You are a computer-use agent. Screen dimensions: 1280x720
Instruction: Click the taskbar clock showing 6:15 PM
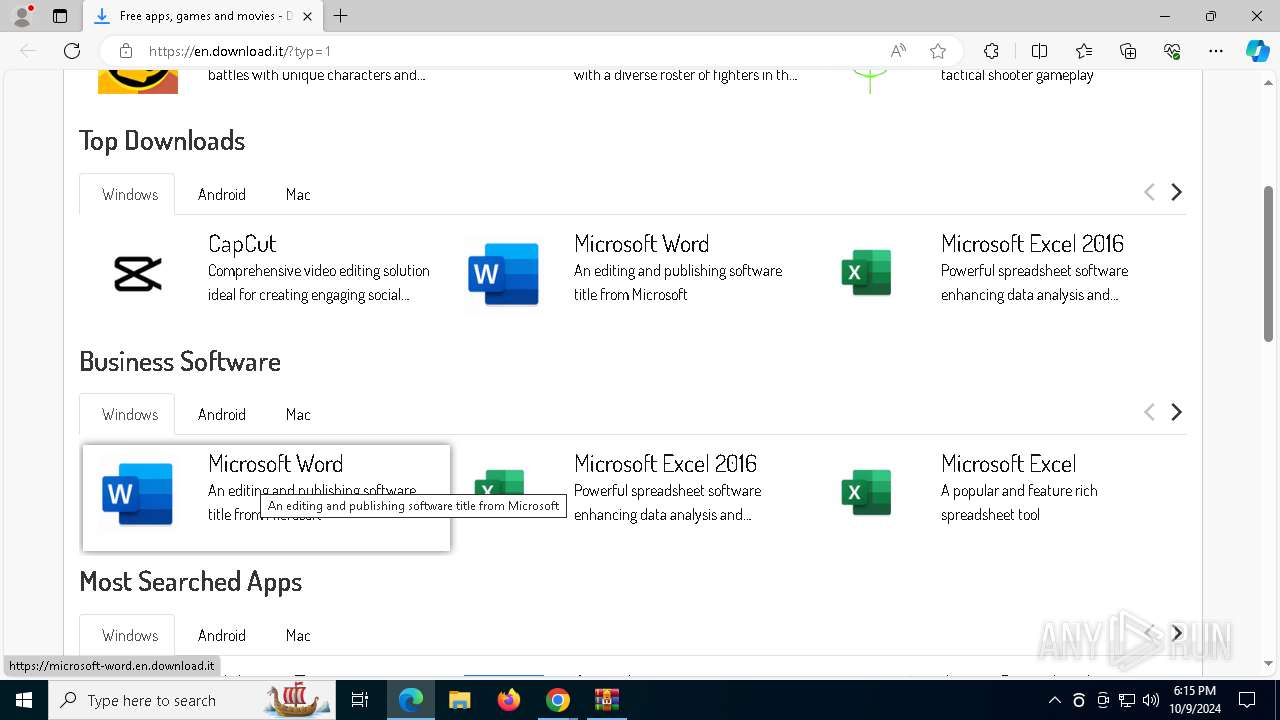[1194, 700]
